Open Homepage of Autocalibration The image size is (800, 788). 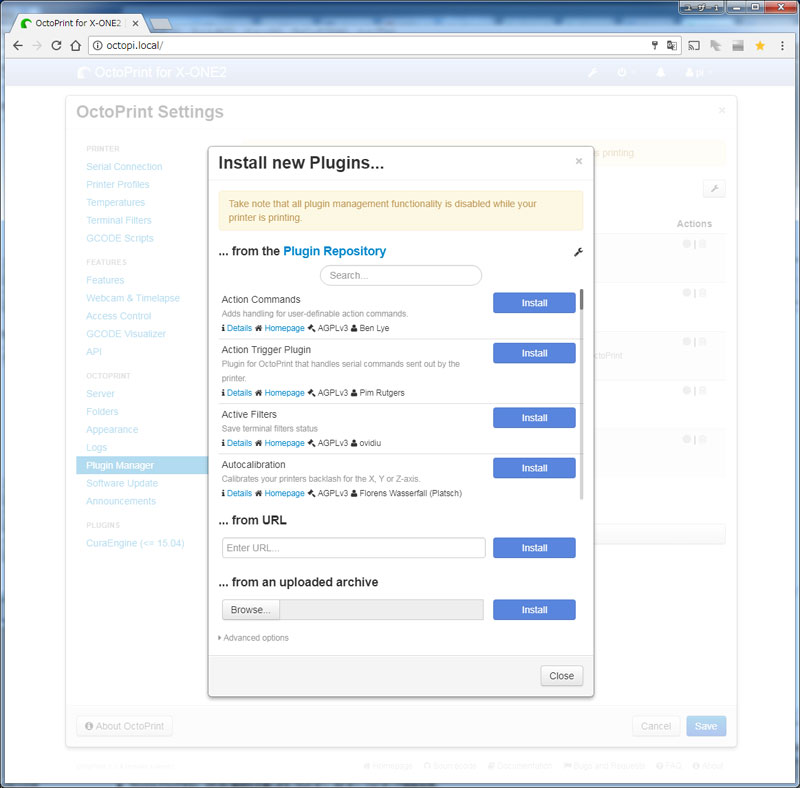pyautogui.click(x=284, y=494)
